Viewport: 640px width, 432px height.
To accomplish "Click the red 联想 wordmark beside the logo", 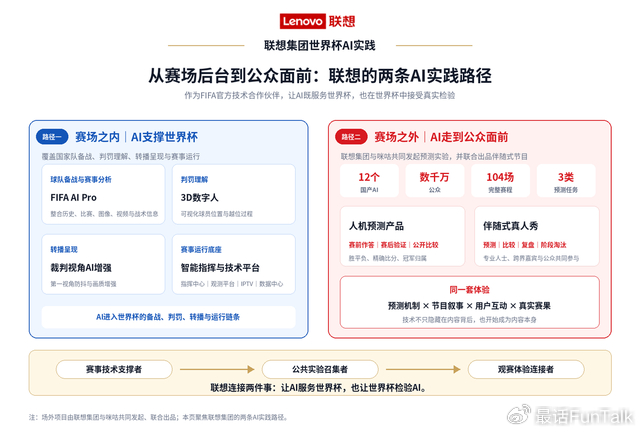I will [x=342, y=21].
